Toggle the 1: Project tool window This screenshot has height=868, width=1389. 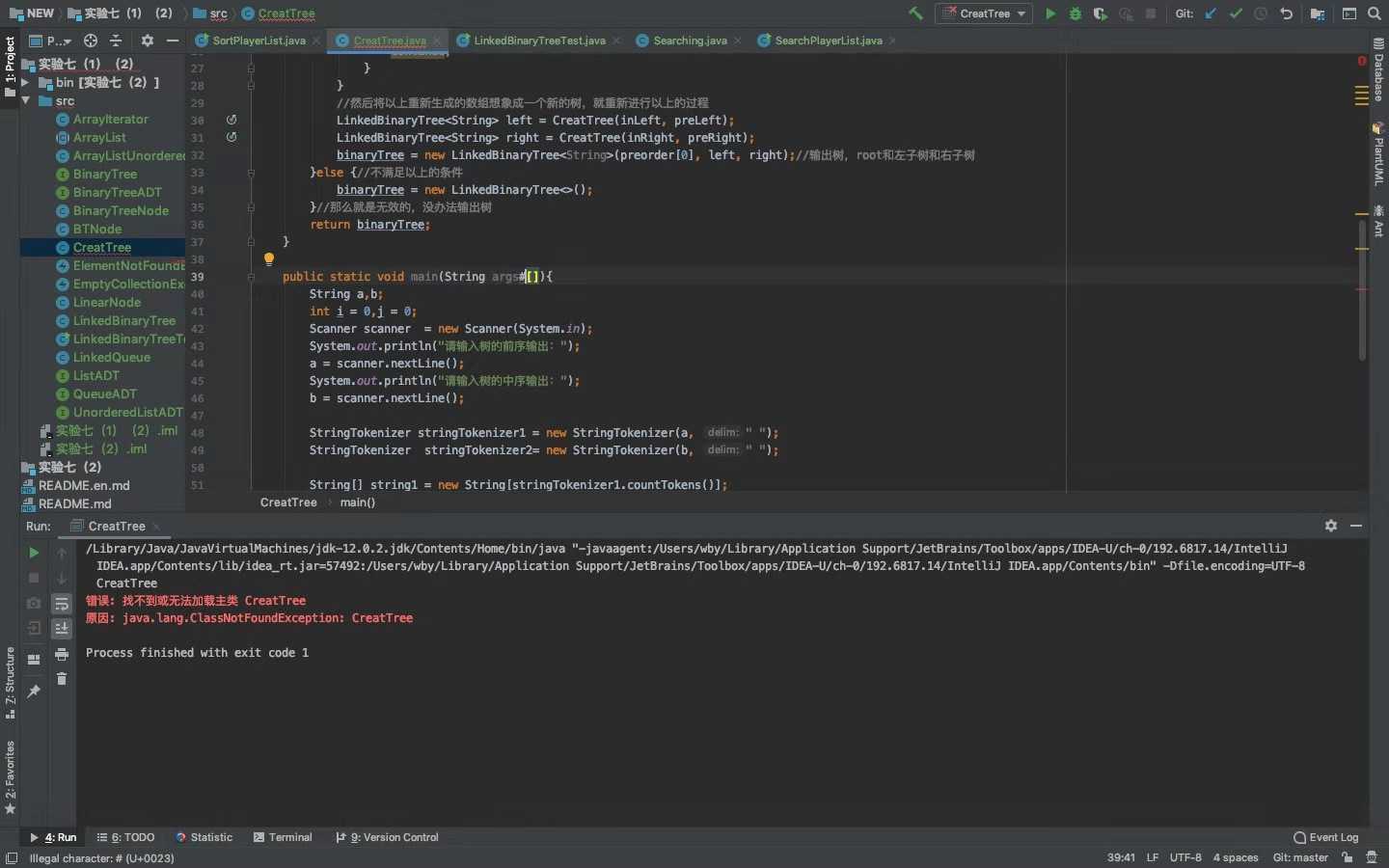pos(10,68)
